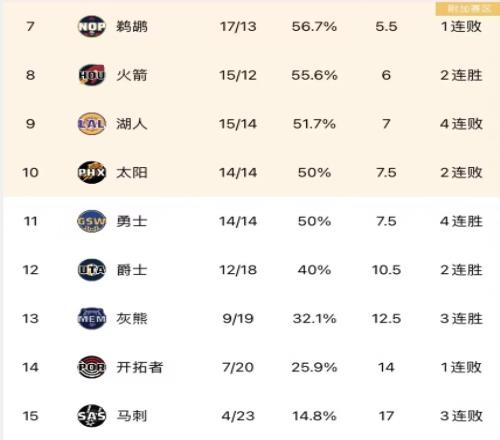
Task: Open team name 开拓者
Action: click(x=140, y=367)
